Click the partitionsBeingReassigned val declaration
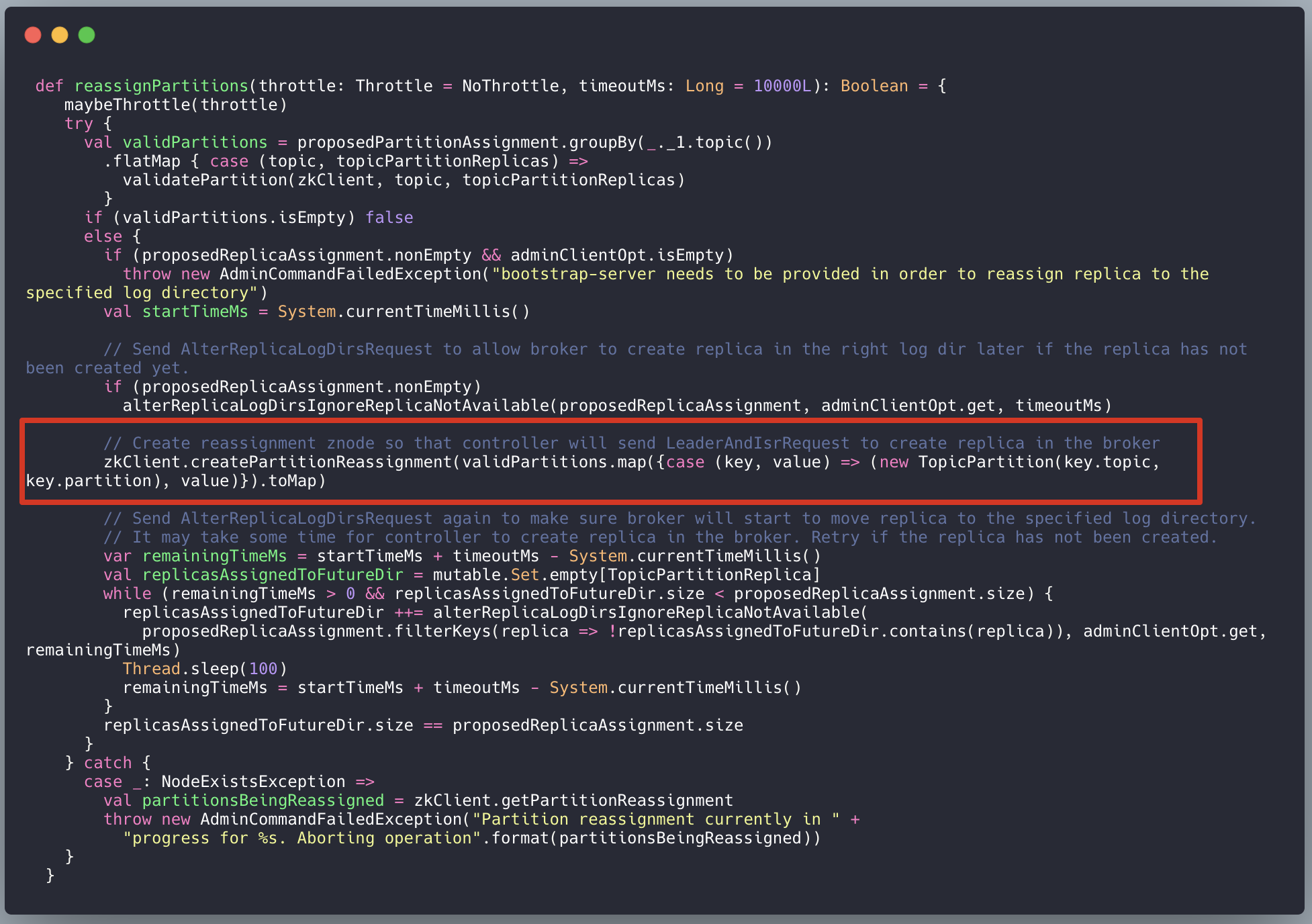Viewport: 1312px width, 924px height. pos(263,800)
